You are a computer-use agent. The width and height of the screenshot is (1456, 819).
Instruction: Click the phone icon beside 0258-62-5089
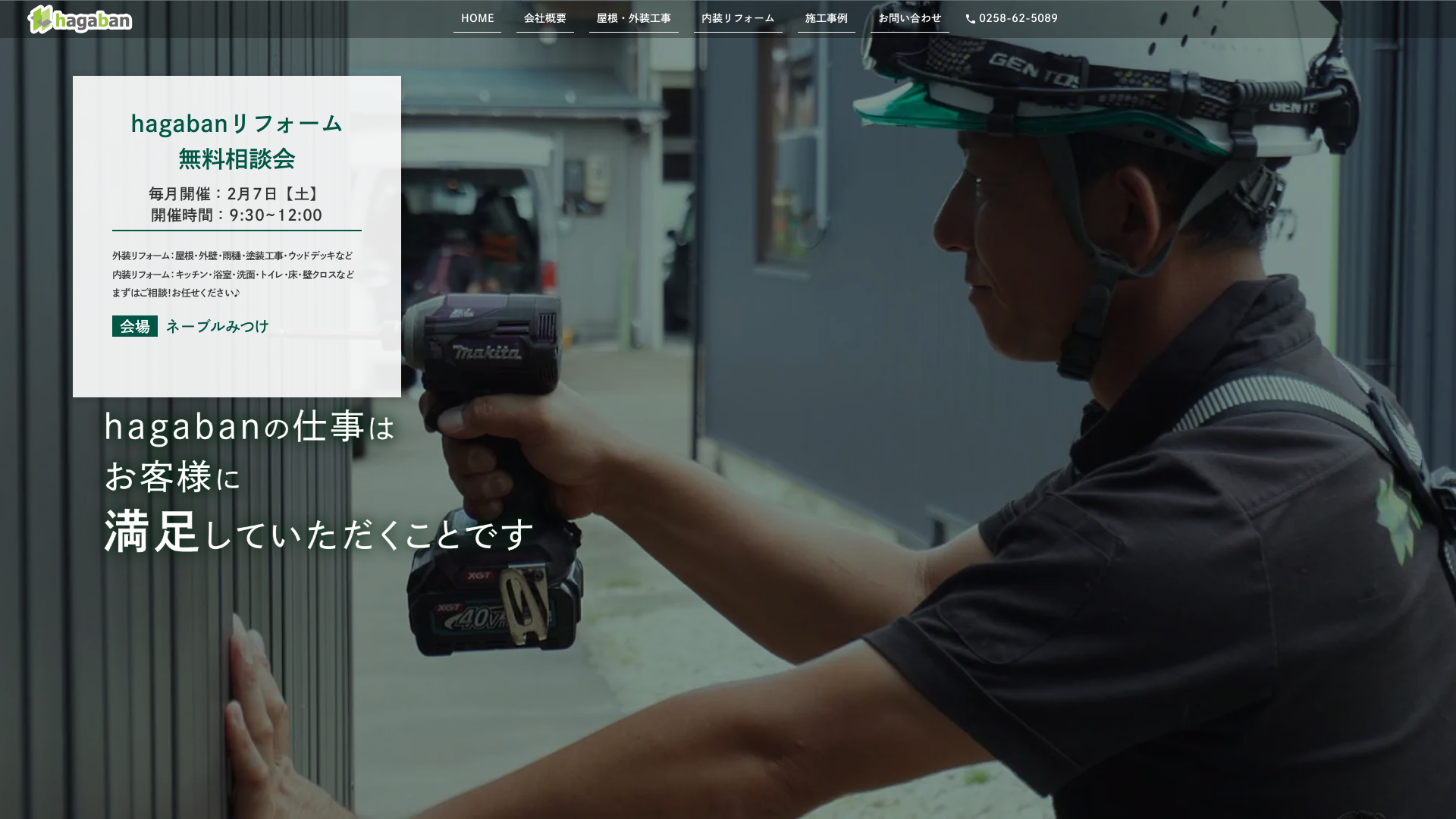[970, 19]
